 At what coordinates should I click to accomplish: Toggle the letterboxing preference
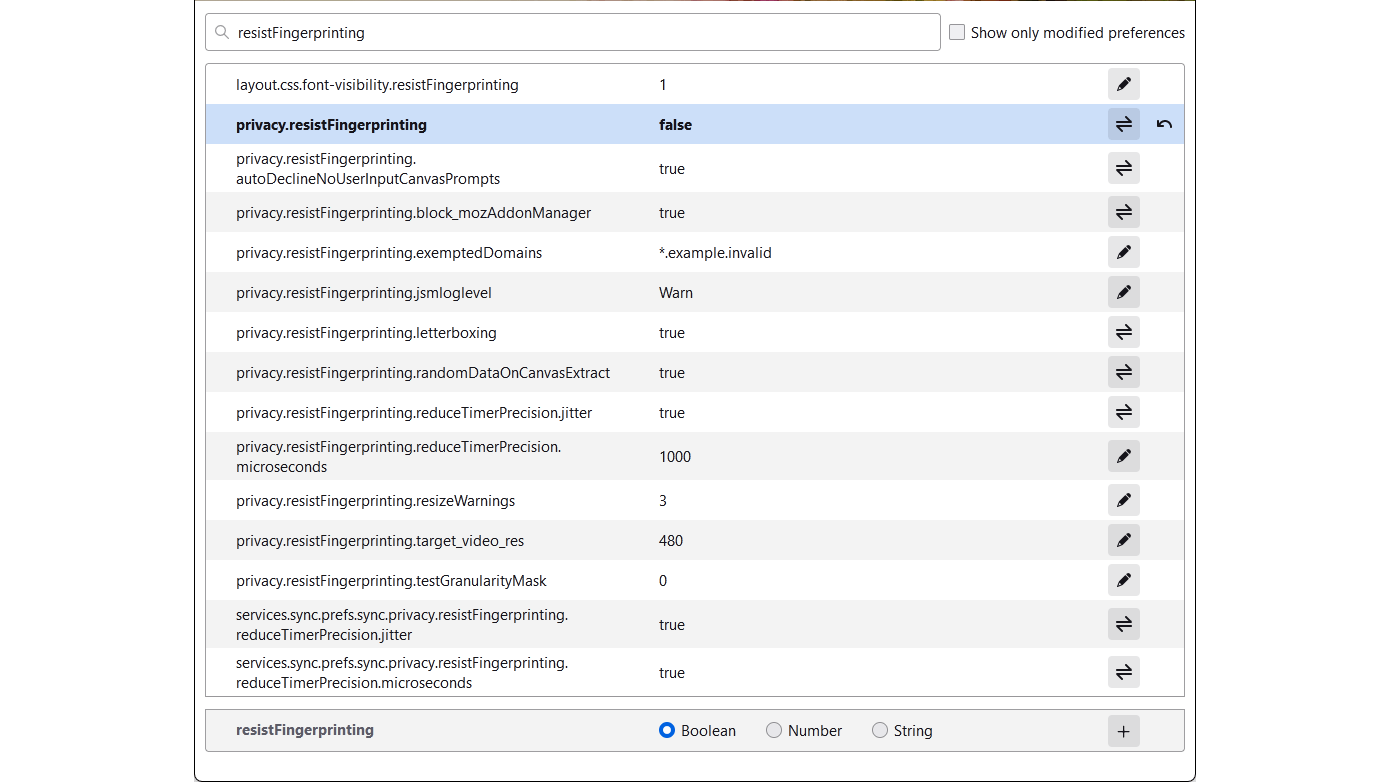(x=1123, y=332)
